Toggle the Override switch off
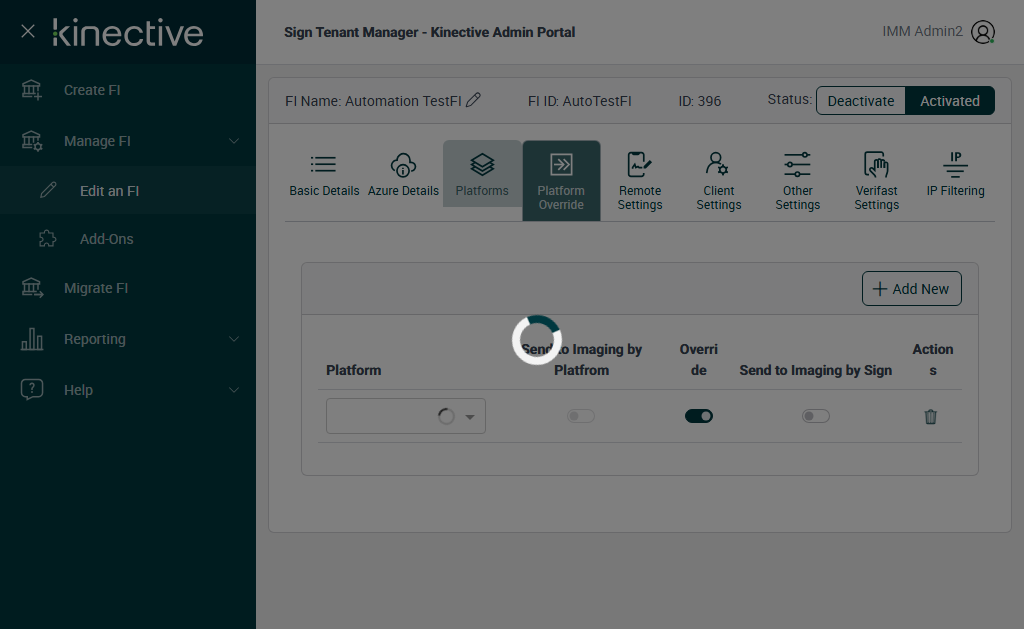The width and height of the screenshot is (1024, 629). 699,416
